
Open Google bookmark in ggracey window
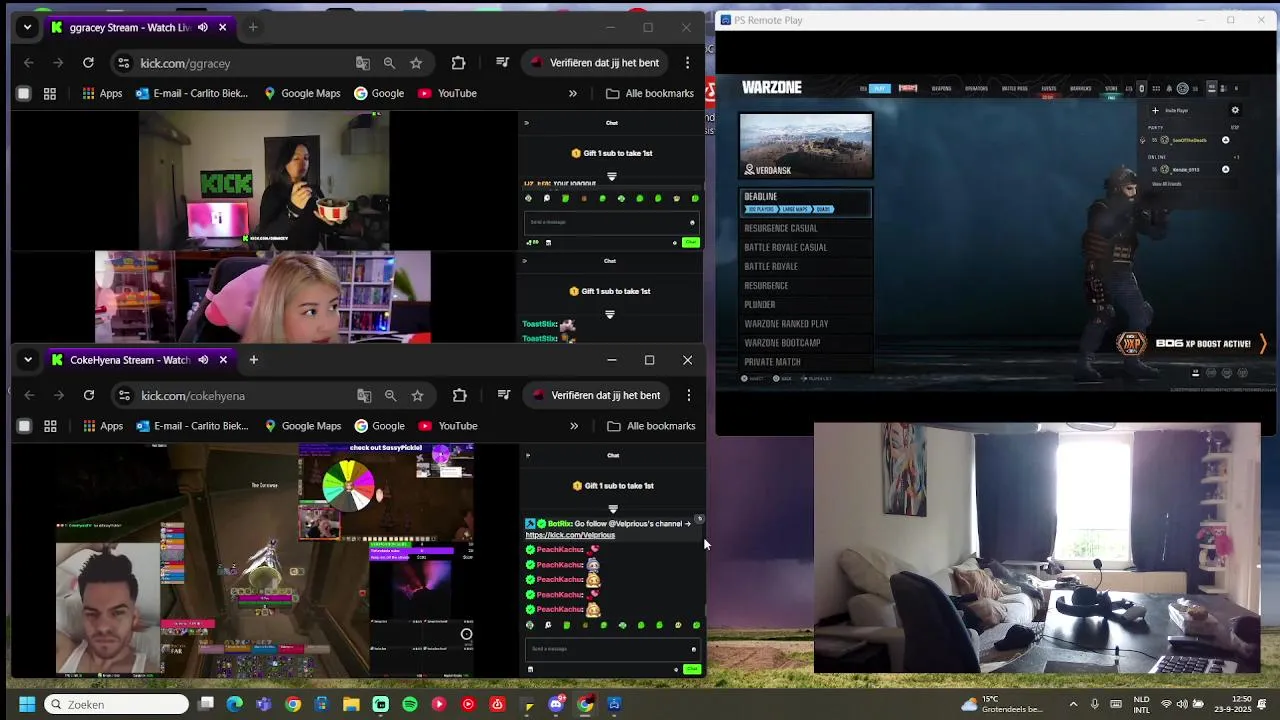coord(379,93)
